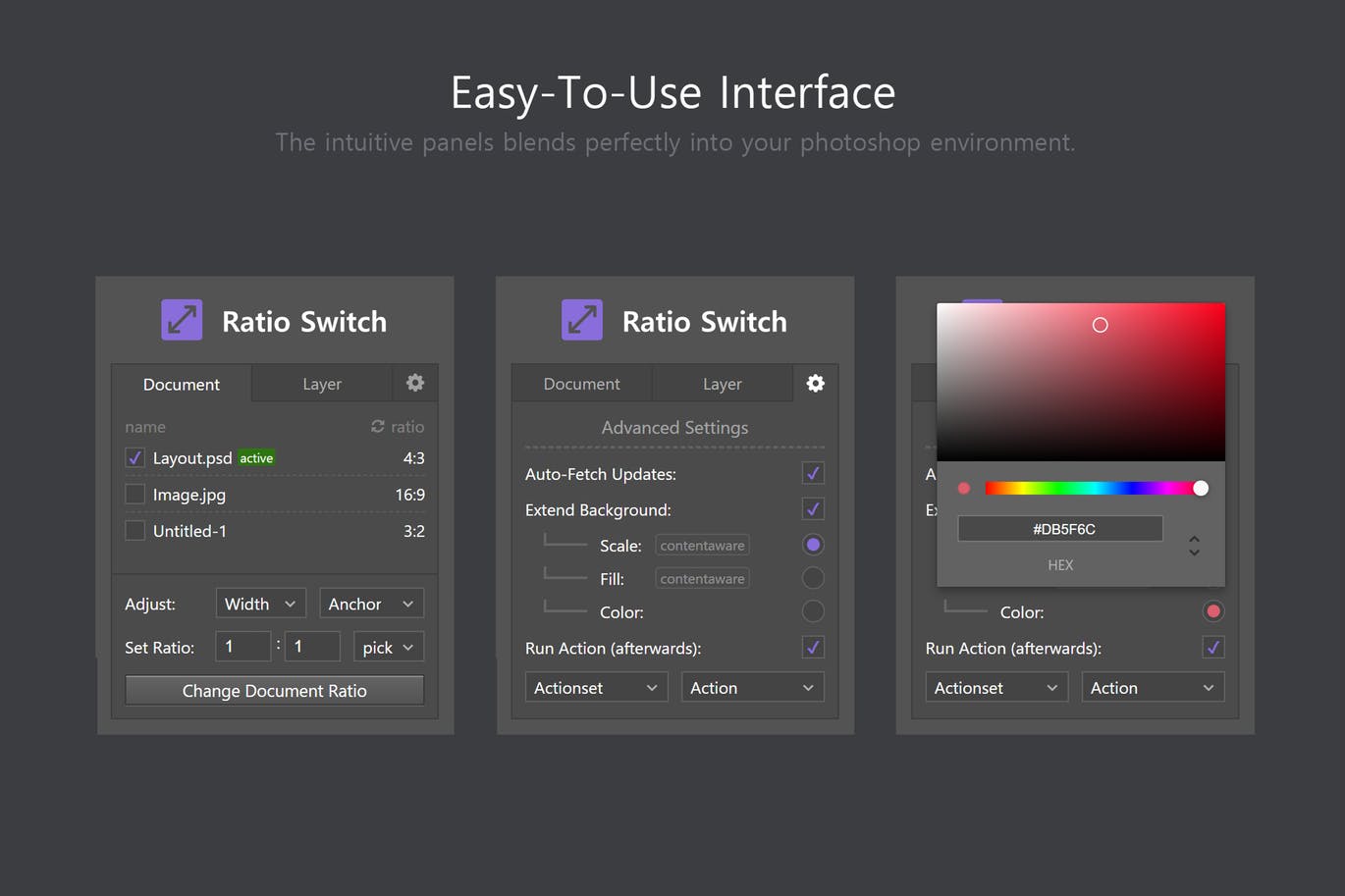Open the settings gear on the first panel
The height and width of the screenshot is (896, 1345).
pos(414,383)
